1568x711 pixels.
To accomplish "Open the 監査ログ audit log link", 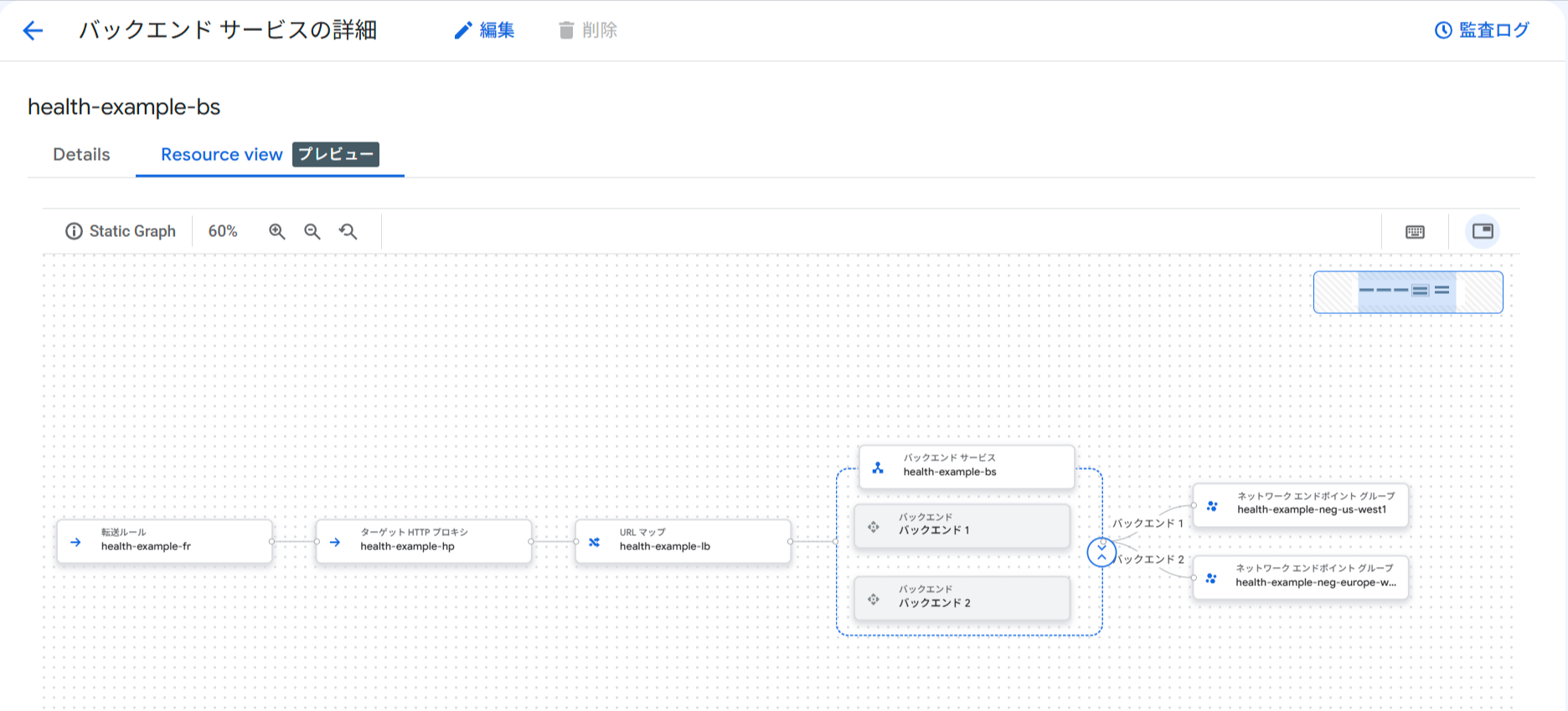I will click(x=1482, y=30).
